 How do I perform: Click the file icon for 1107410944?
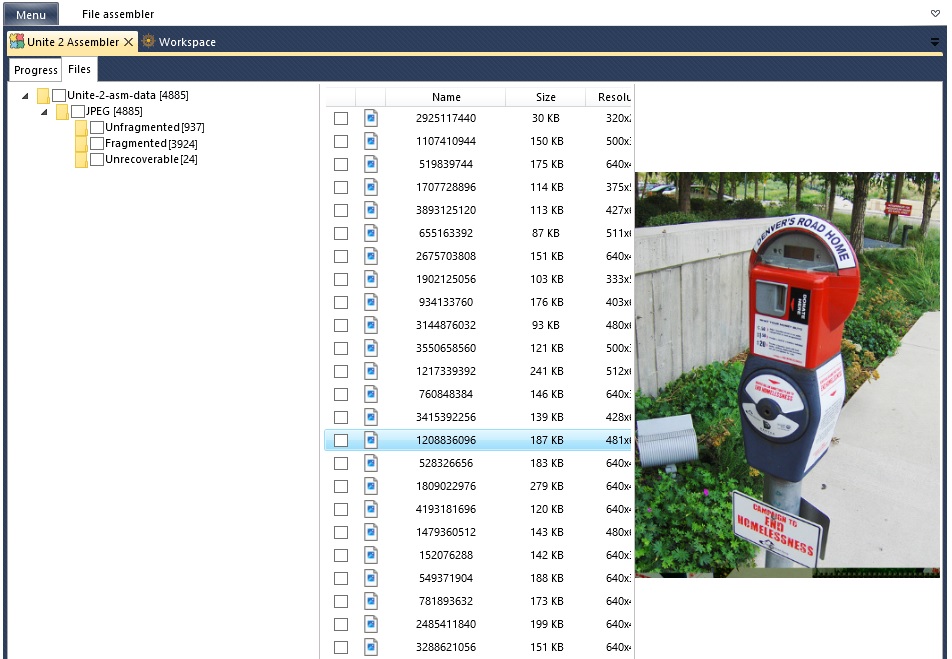(x=371, y=141)
